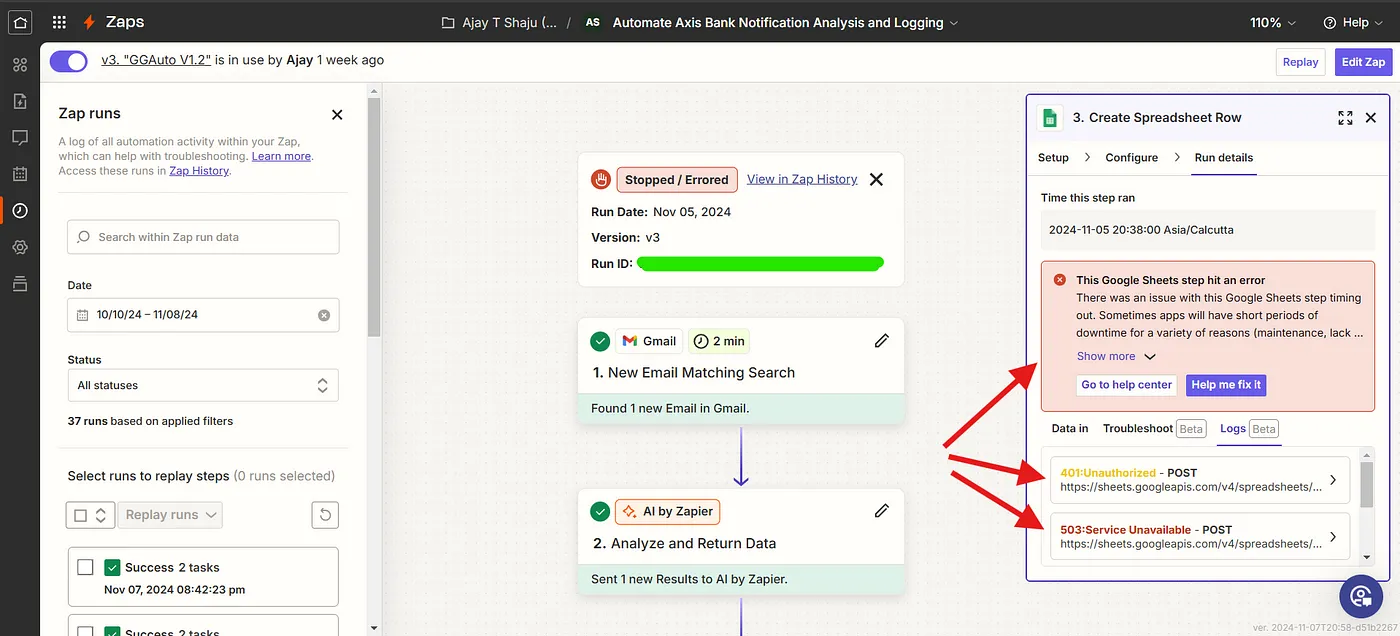
Task: Expand the step panel to full screen
Action: click(1345, 118)
